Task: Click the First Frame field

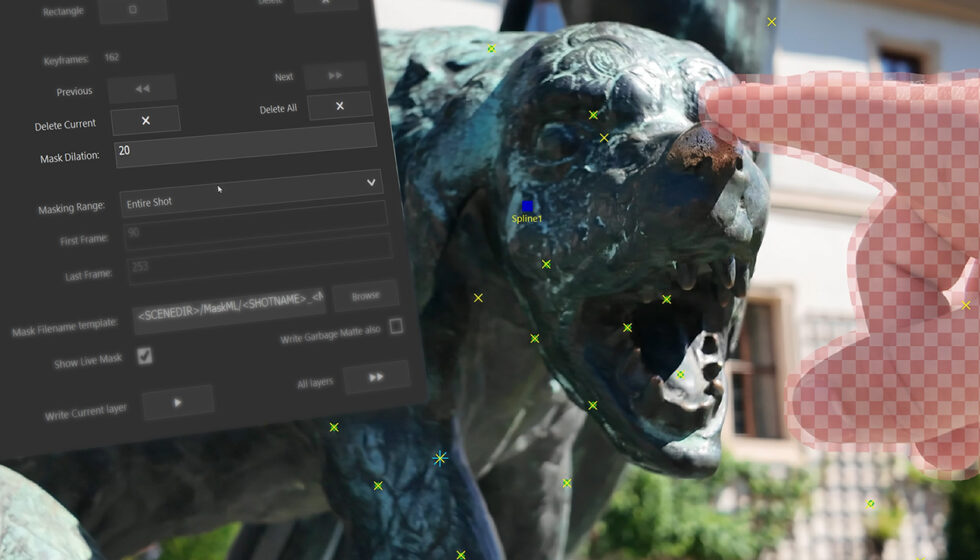Action: [x=256, y=226]
